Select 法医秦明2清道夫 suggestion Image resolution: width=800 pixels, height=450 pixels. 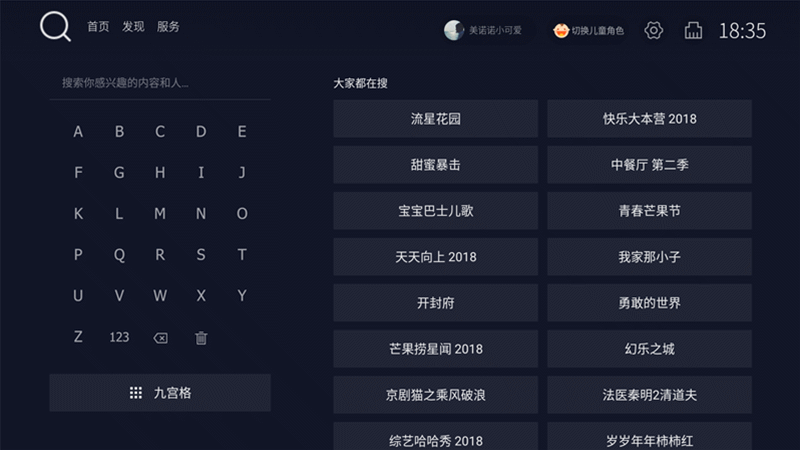pyautogui.click(x=649, y=395)
